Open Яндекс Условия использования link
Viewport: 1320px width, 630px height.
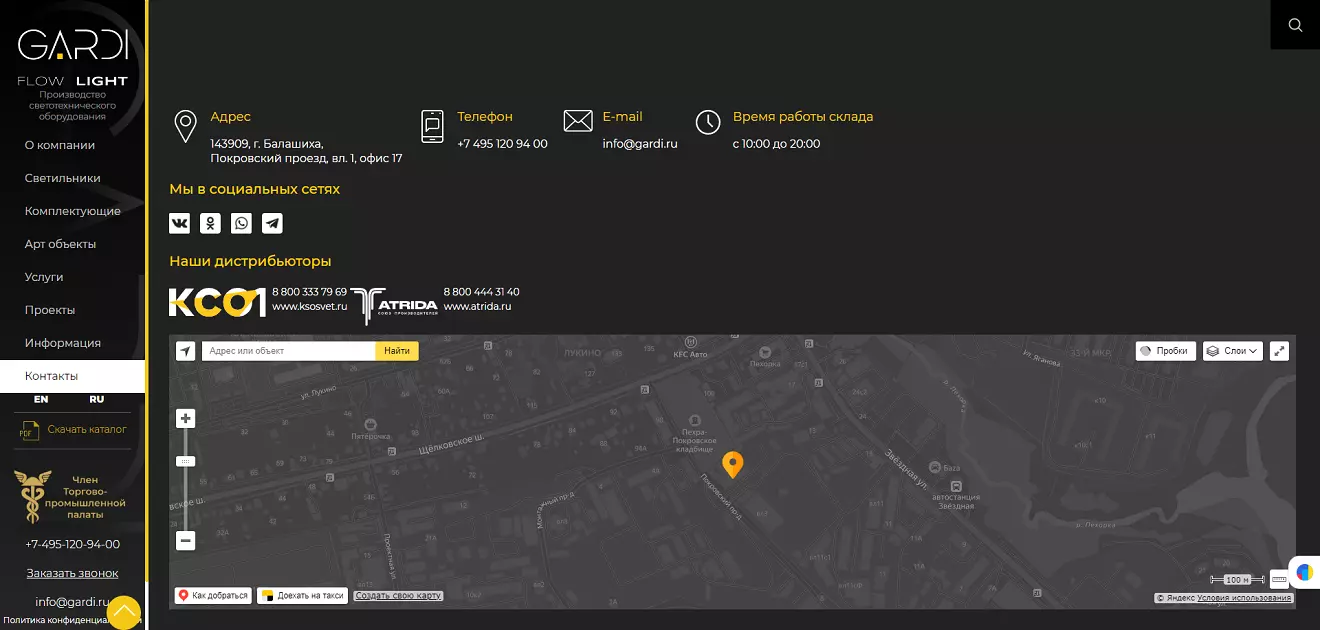click(1244, 598)
